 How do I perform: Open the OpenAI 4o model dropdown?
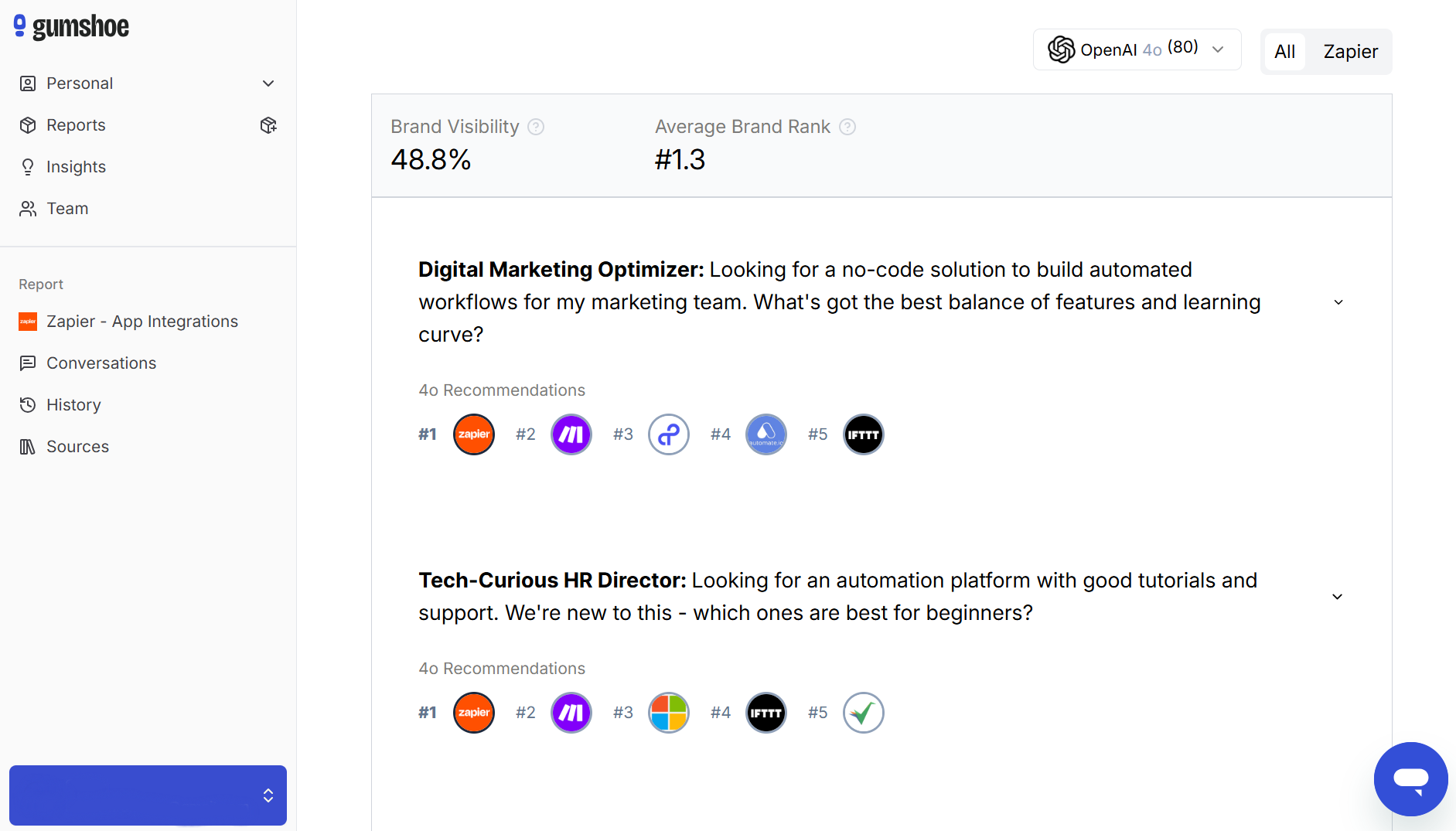coord(1137,49)
